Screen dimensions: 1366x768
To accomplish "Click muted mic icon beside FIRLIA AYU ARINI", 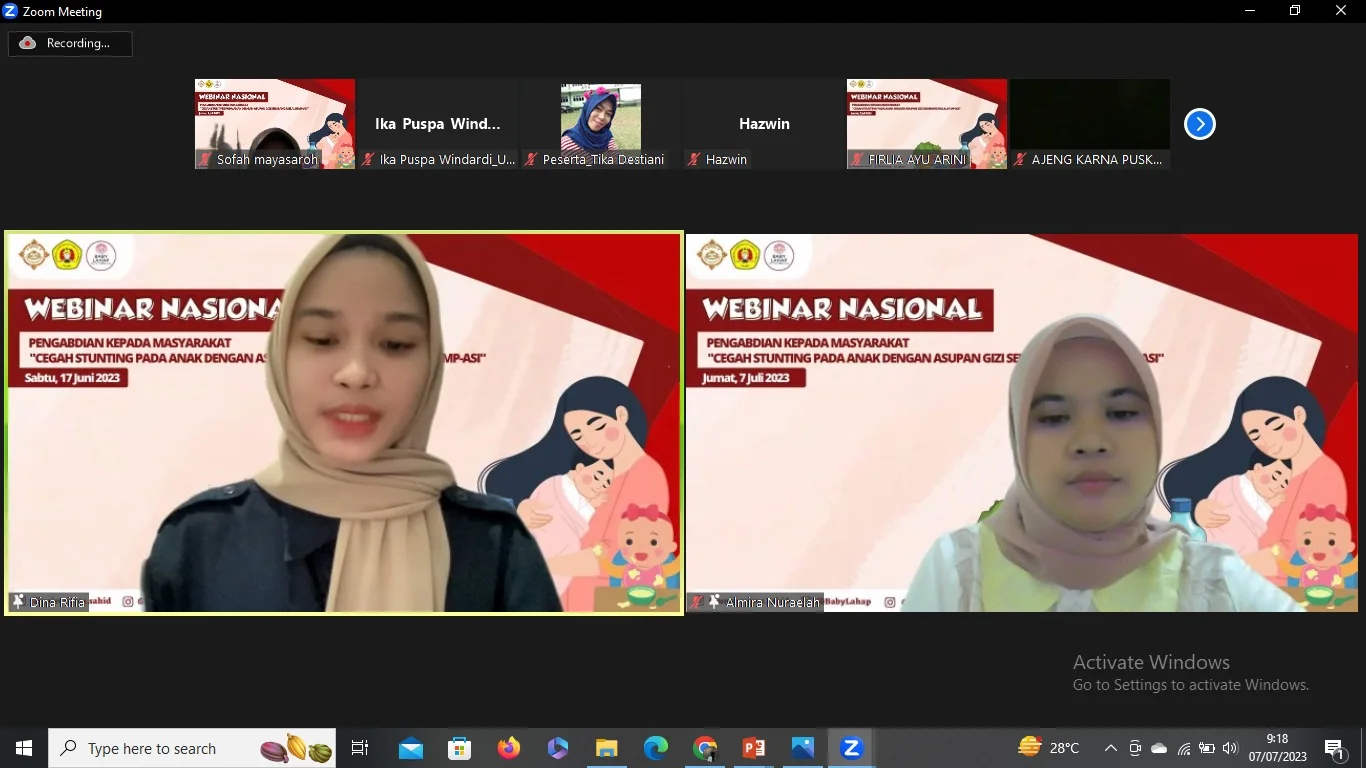I will tap(857, 159).
